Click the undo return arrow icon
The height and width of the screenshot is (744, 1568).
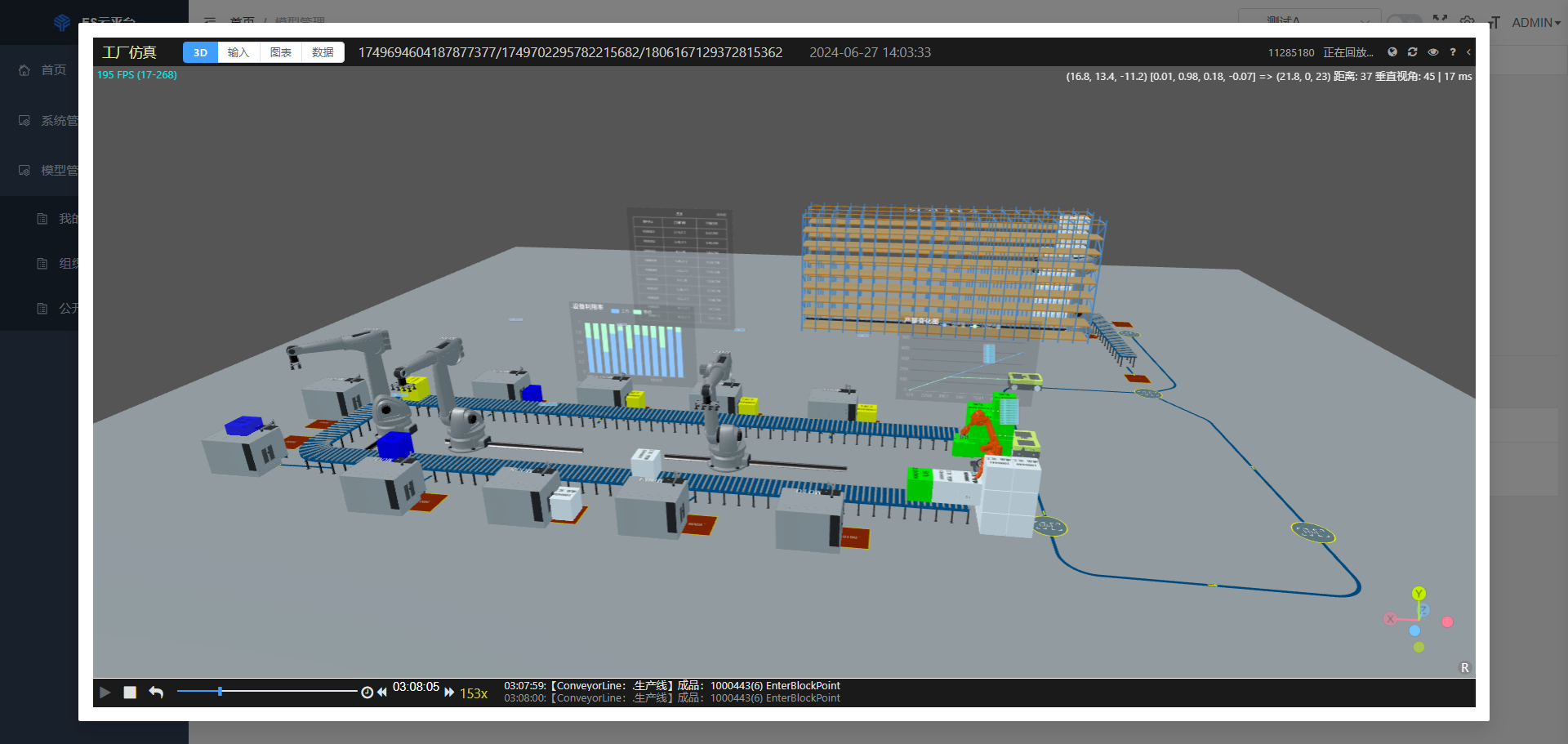[x=156, y=693]
